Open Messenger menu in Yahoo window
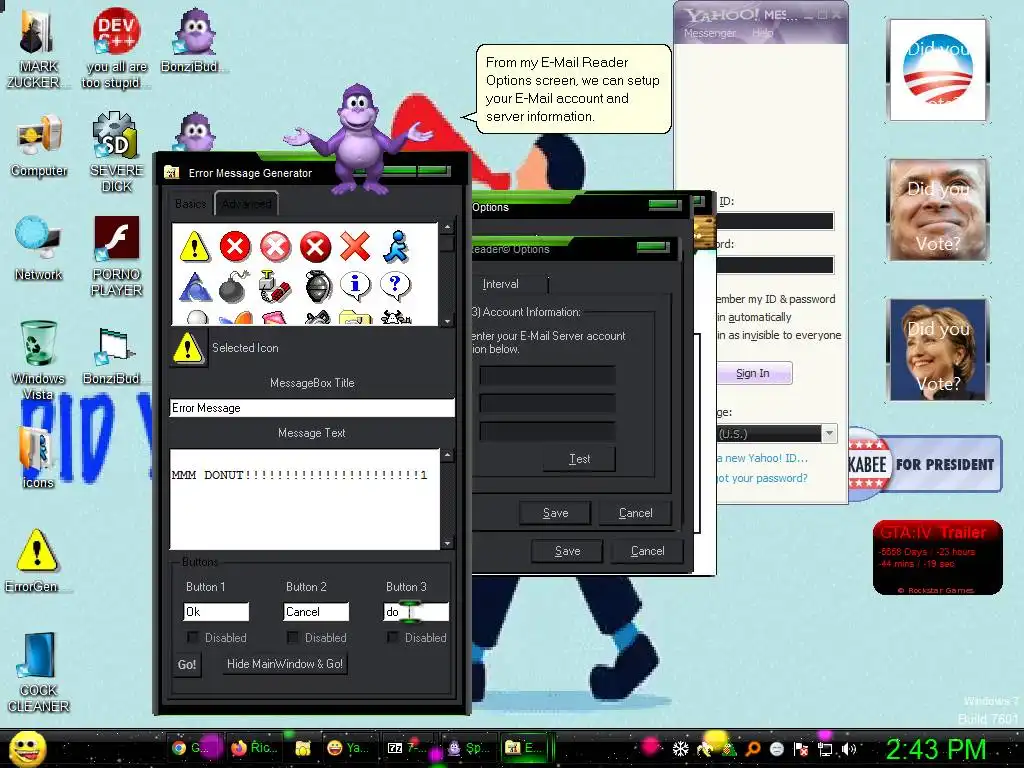 point(710,33)
